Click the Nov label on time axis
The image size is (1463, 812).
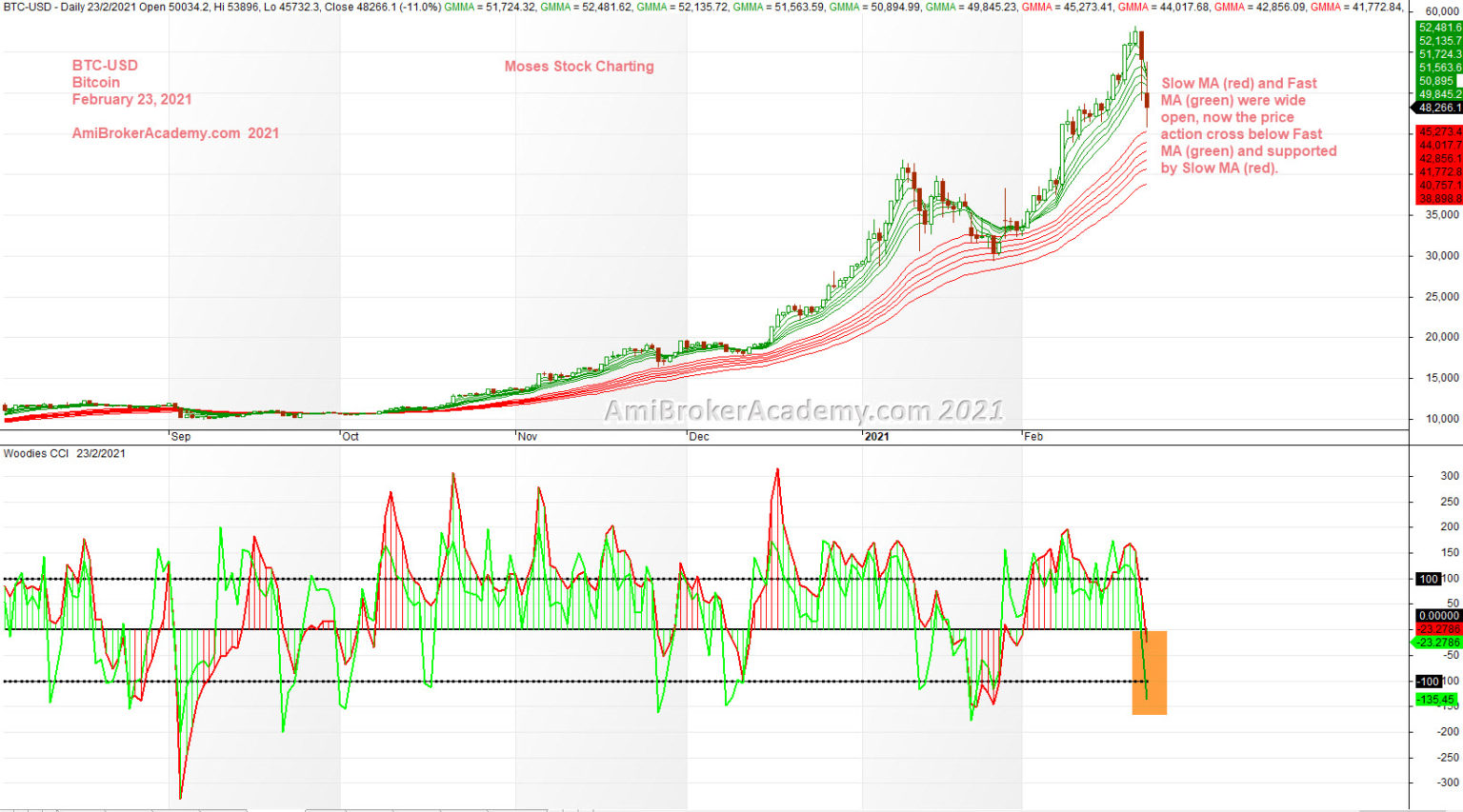click(528, 437)
